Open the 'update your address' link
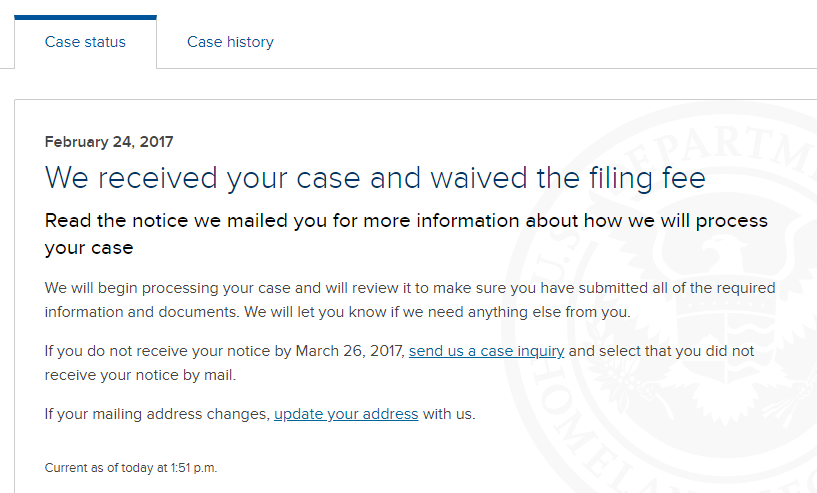 pyautogui.click(x=346, y=414)
